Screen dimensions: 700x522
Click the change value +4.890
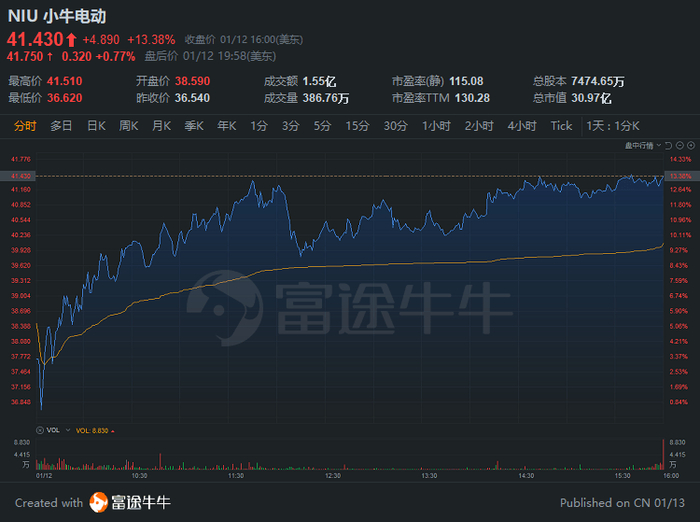pyautogui.click(x=101, y=40)
